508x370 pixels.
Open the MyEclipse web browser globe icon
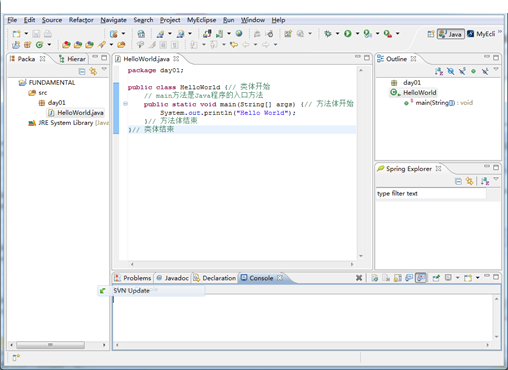pyautogui.click(x=239, y=33)
